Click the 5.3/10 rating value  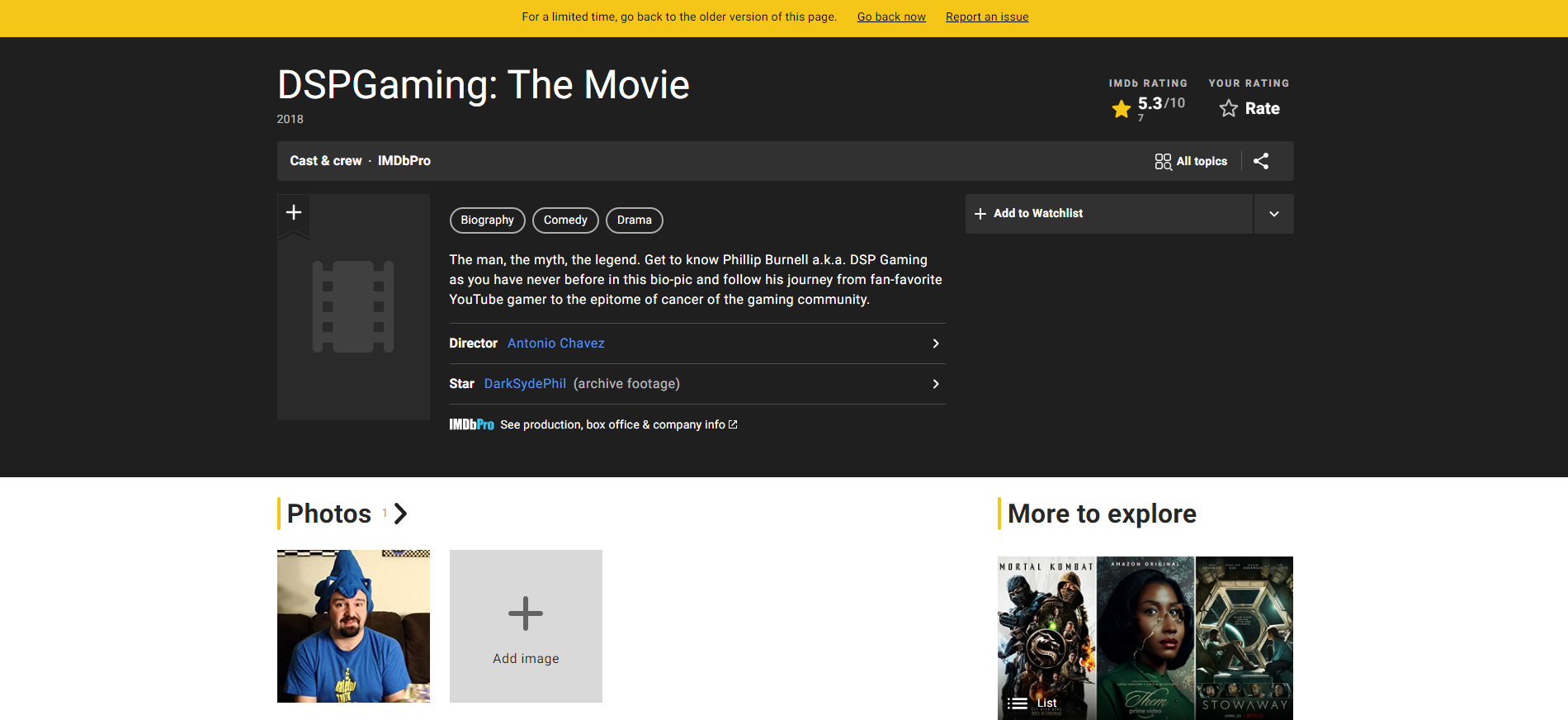click(1161, 103)
